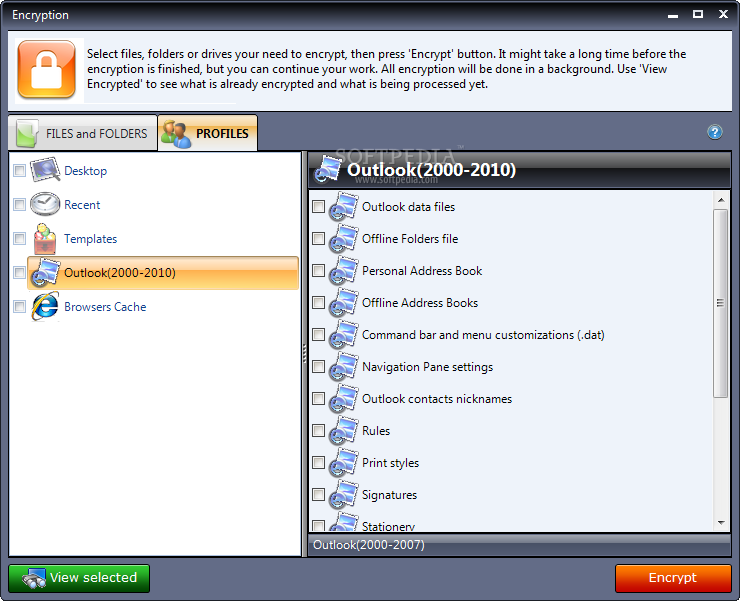The width and height of the screenshot is (740, 601).
Task: Click the icon next to Navigation Pane settings
Action: [344, 367]
